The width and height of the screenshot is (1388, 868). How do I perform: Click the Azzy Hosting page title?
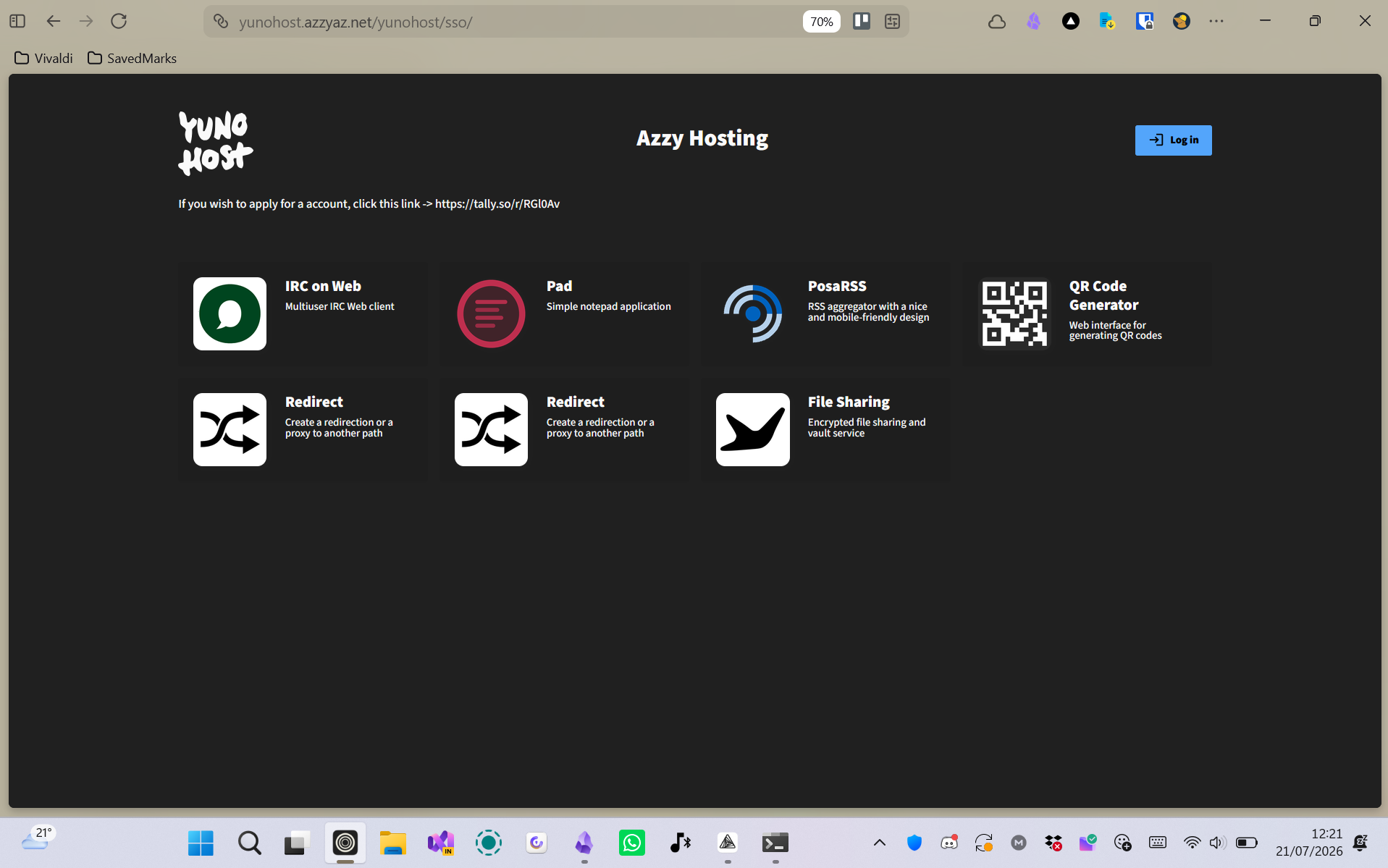click(702, 138)
